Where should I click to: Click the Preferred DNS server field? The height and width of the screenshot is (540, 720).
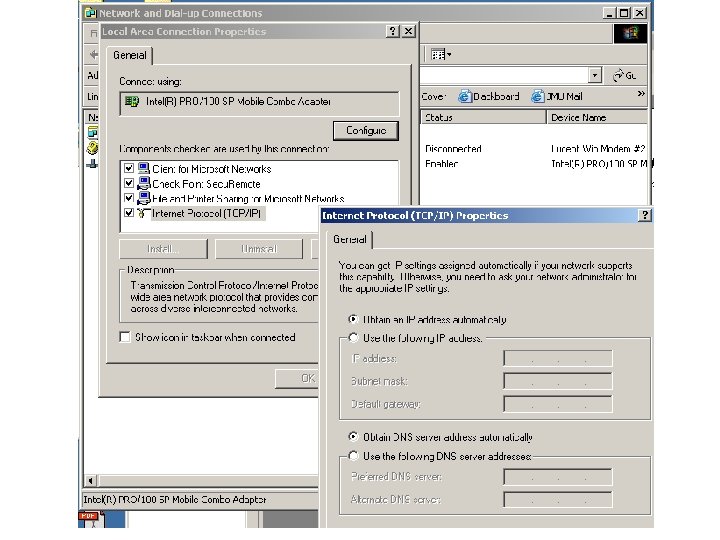point(558,477)
